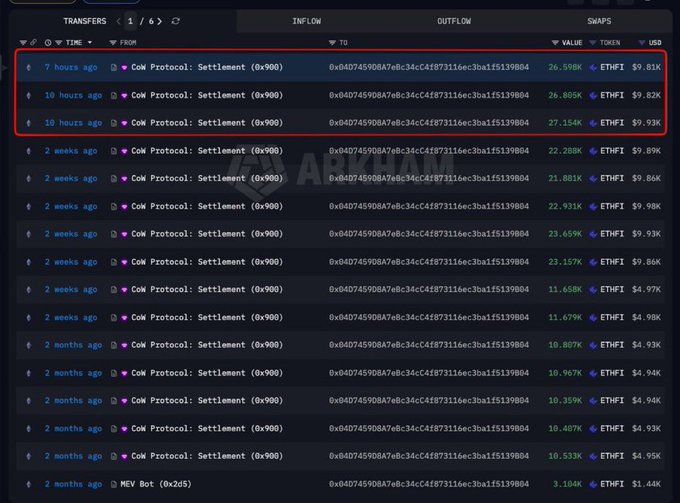Click contract icon in 7 hours ago row
The width and height of the screenshot is (680, 503).
coord(114,67)
